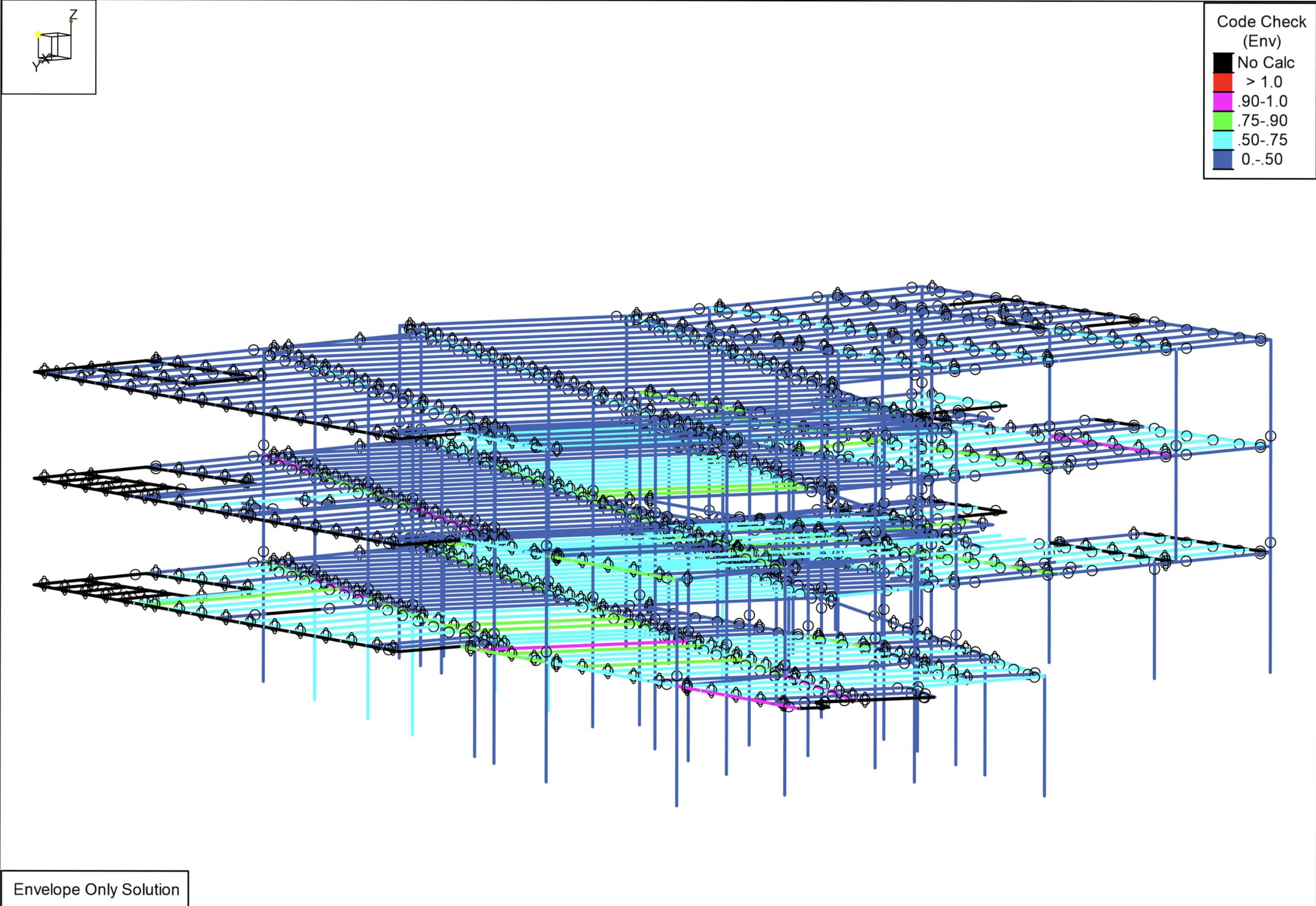Click the black No Calc legend swatch
1316x906 pixels.
1223,63
